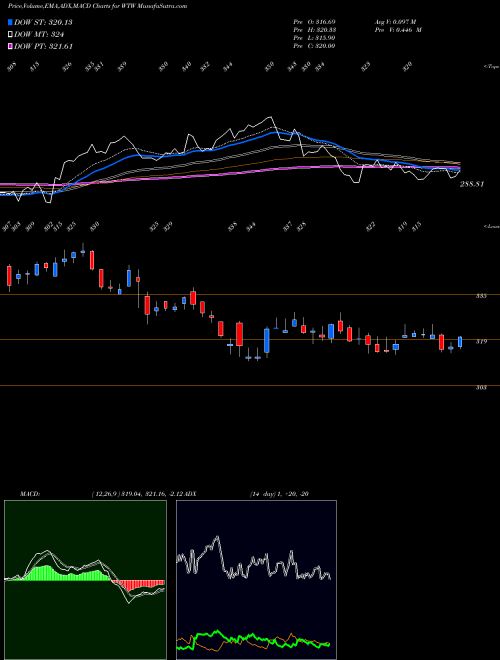This screenshot has width=500, height=660.
Task: Click the ADX '(14 day) 1, +20, -20' text
Action: pyautogui.click(x=279, y=494)
